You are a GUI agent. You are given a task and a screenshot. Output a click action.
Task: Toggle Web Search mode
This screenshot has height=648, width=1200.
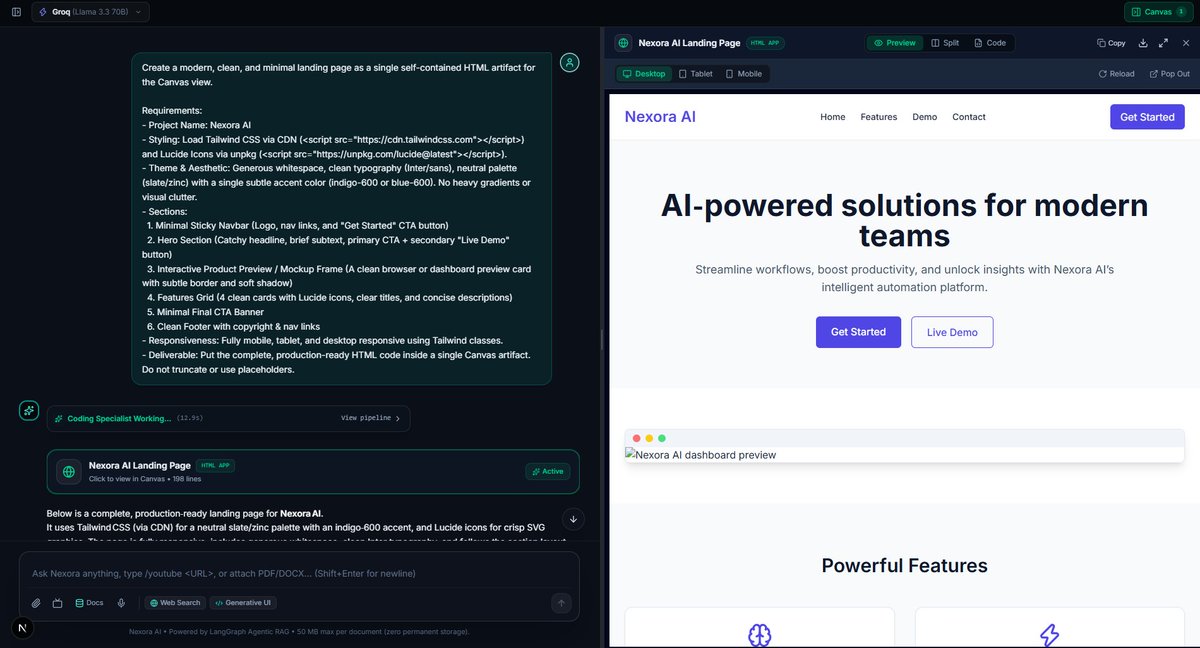point(175,603)
